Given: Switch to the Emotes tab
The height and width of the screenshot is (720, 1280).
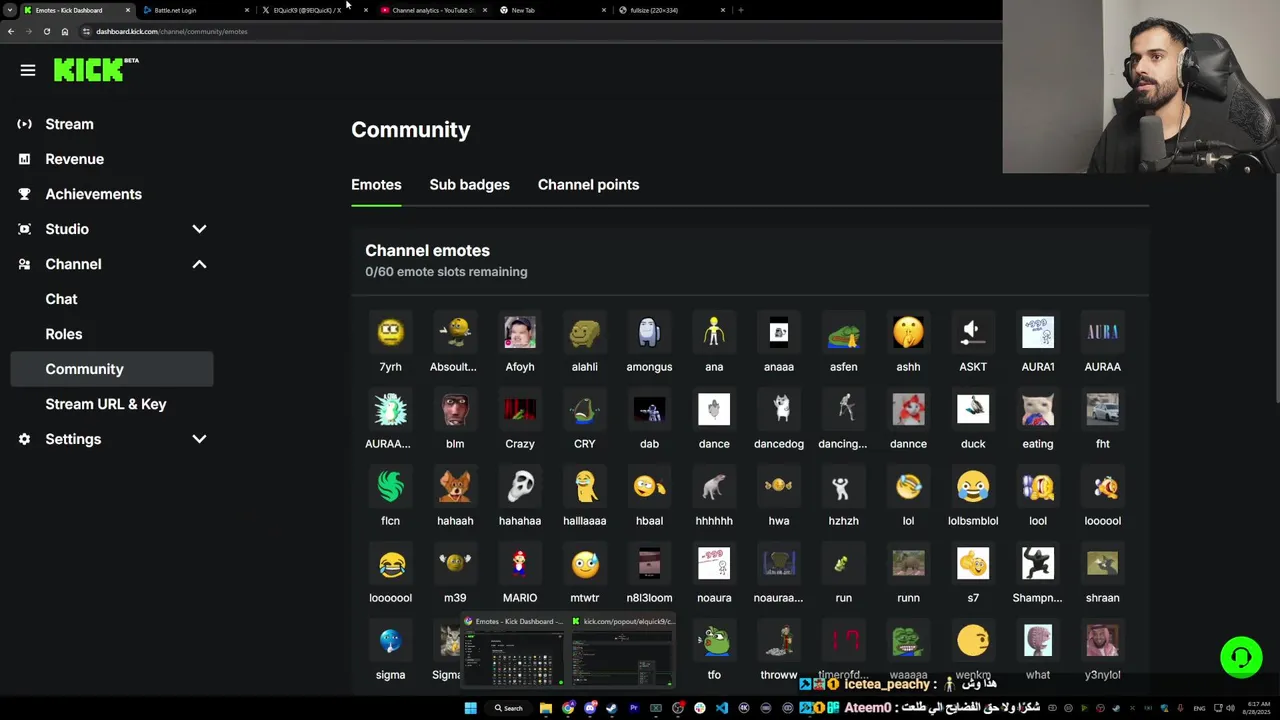Looking at the screenshot, I should point(376,184).
